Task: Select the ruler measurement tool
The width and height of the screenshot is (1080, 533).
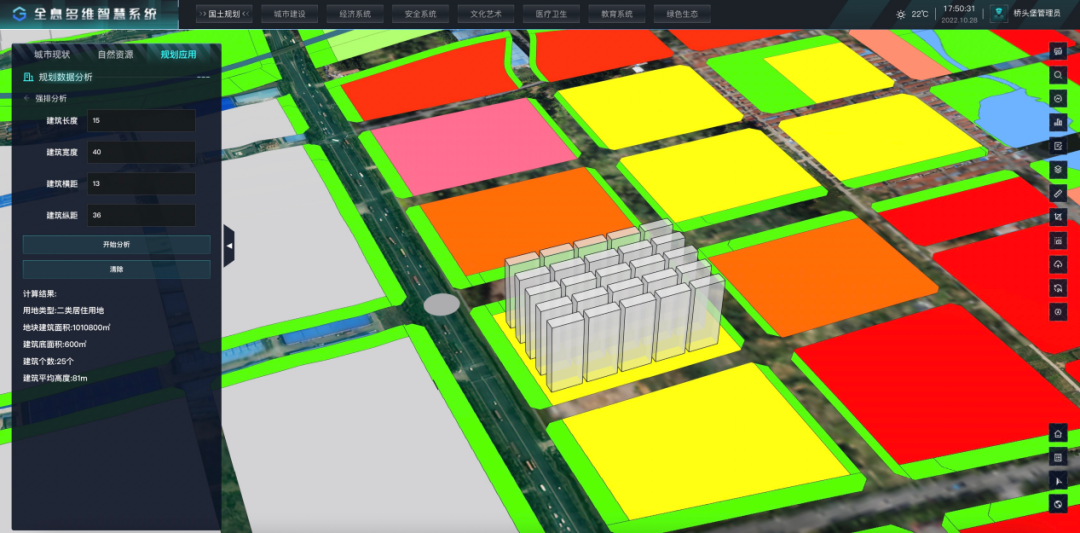Action: (1058, 193)
